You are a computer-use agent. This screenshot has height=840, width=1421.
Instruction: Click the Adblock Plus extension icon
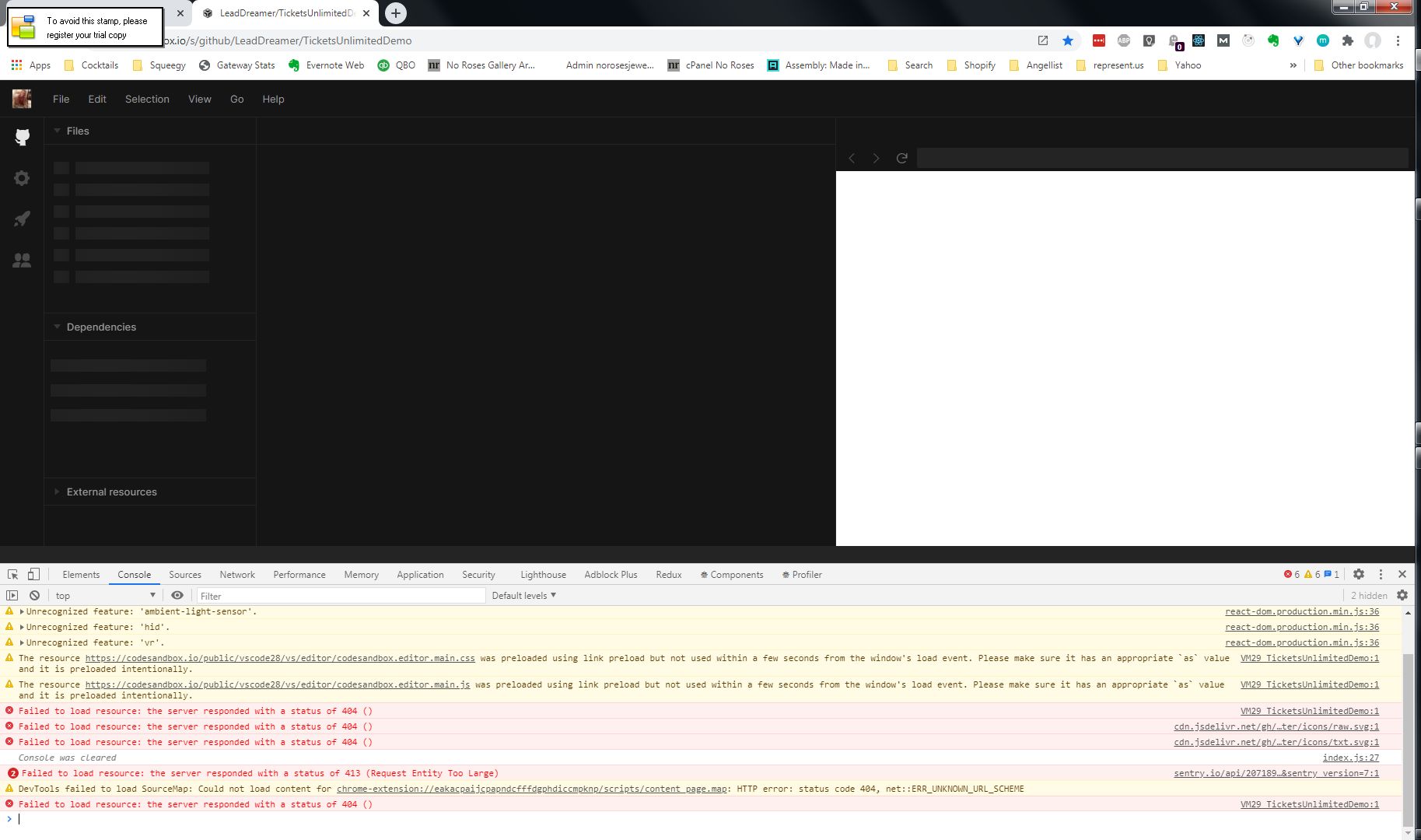[x=1124, y=40]
